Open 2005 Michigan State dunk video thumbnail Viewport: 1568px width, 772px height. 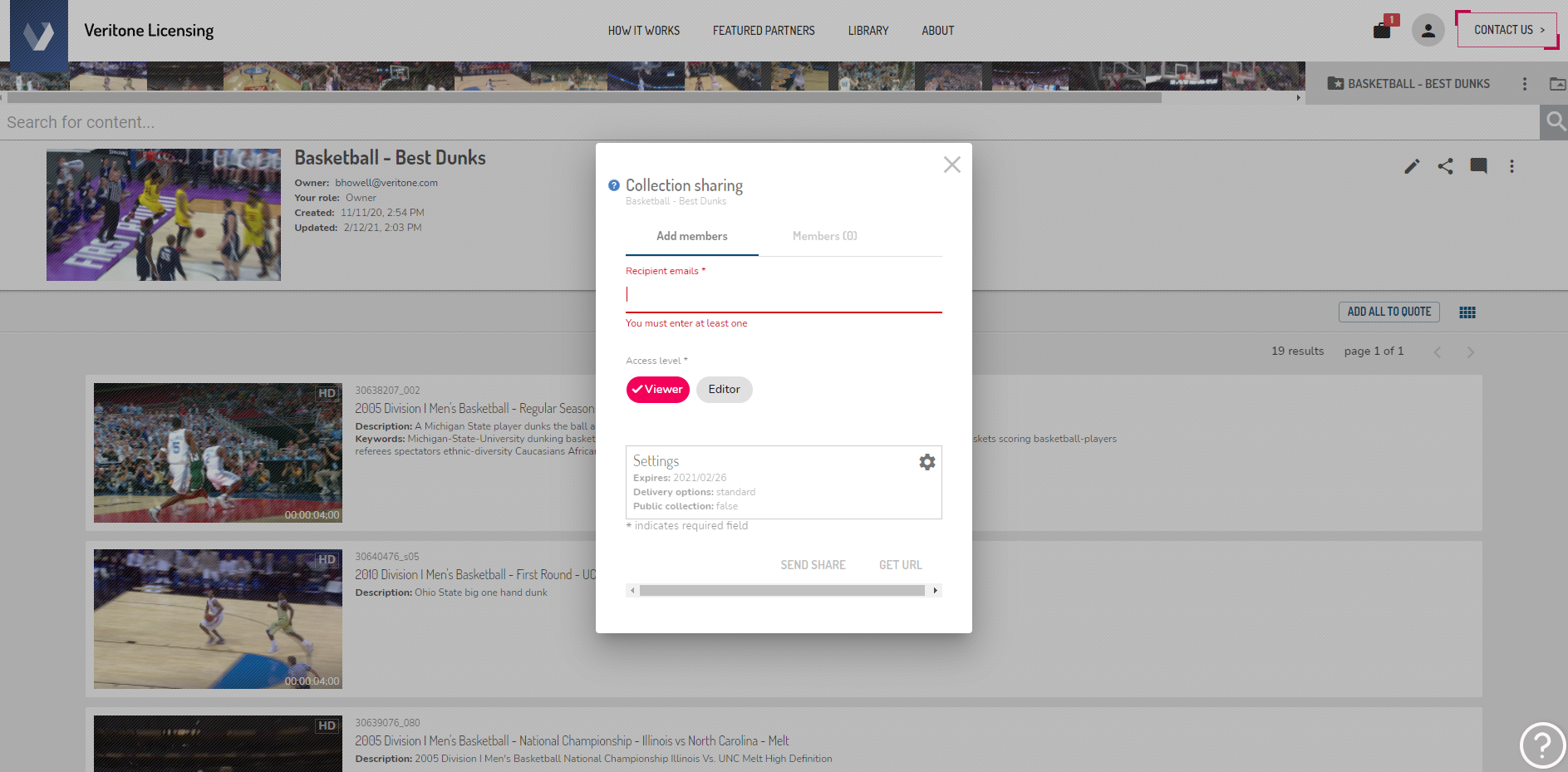coord(218,453)
